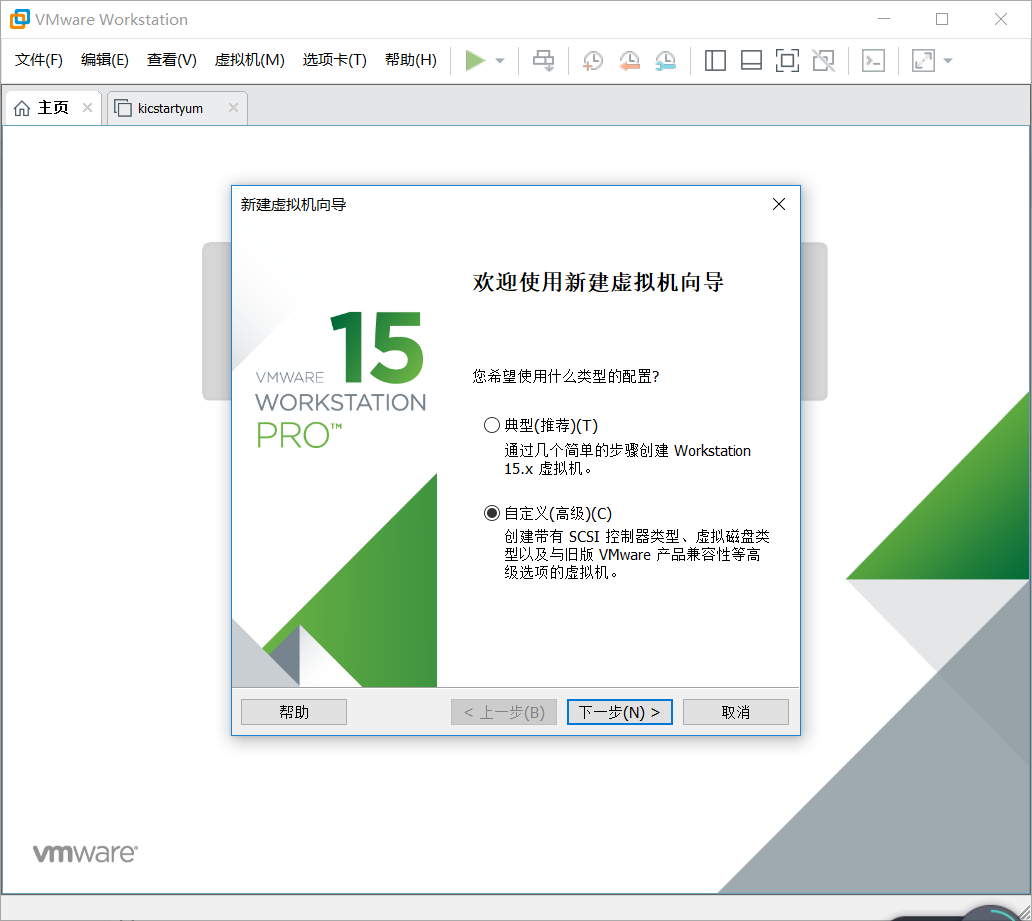Revert the VM to its snapshot
The height and width of the screenshot is (921, 1032).
[629, 60]
